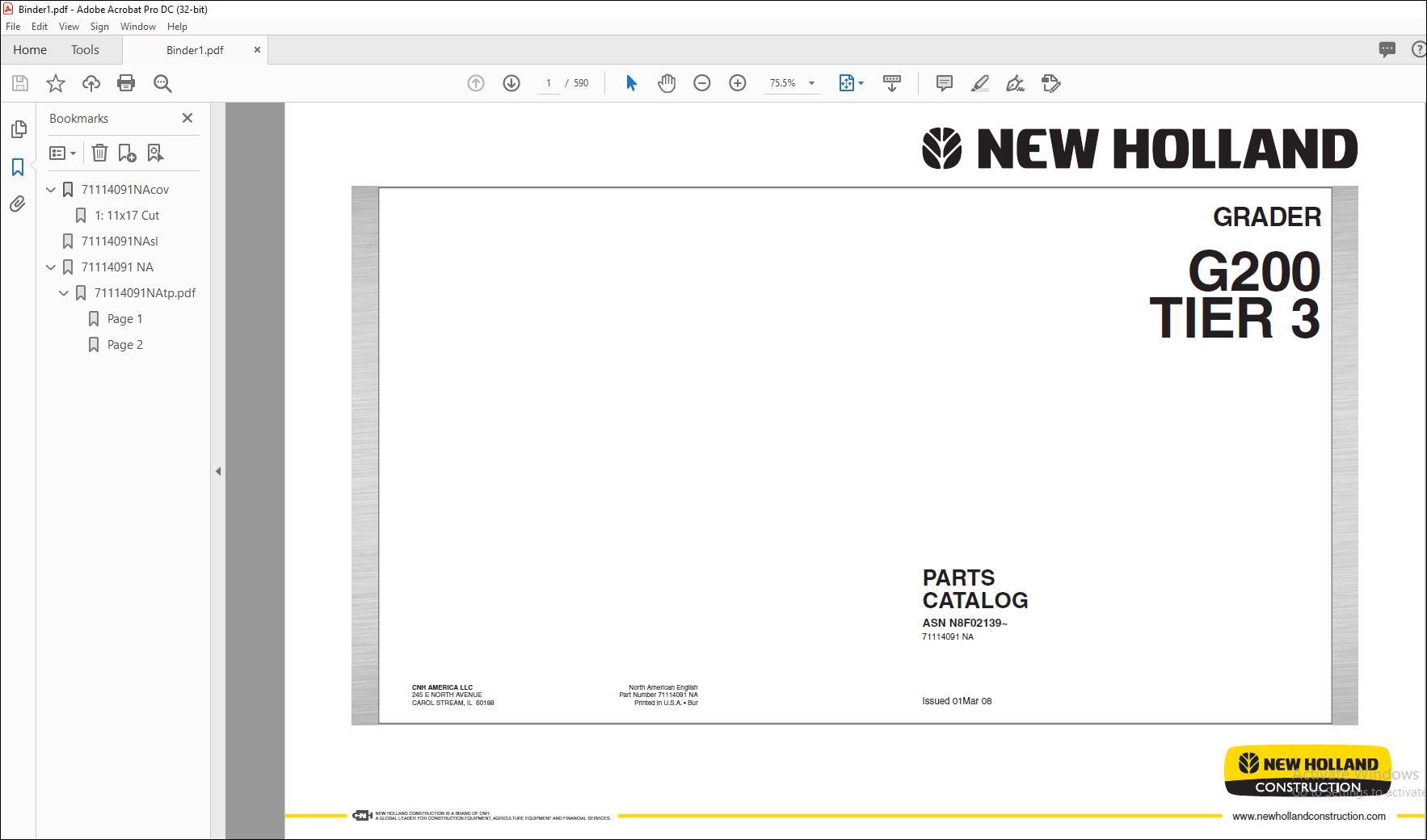This screenshot has width=1427, height=840.
Task: Open the Find text search tool
Action: pos(162,83)
